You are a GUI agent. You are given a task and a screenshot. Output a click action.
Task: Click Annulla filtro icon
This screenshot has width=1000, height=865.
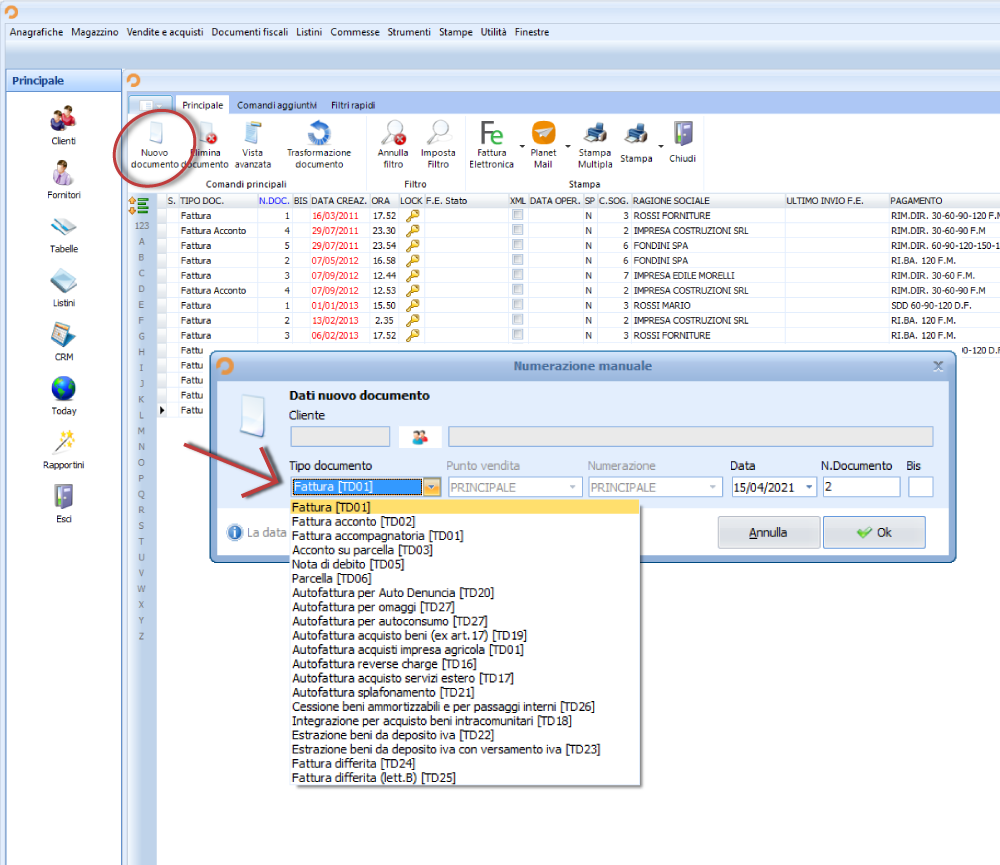click(x=393, y=145)
